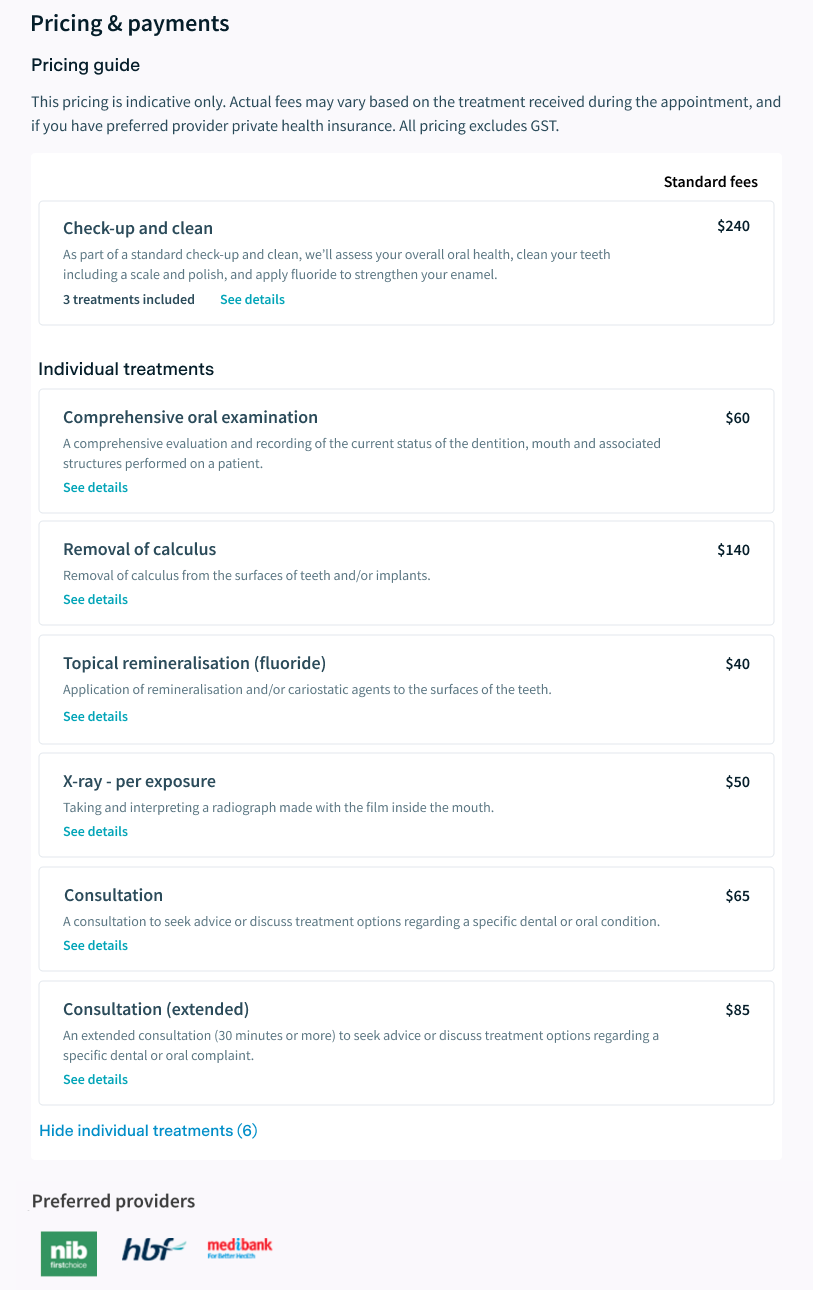Screen dimensions: 813x1290
Task: Click the hbf provider logo
Action: coord(154,1249)
